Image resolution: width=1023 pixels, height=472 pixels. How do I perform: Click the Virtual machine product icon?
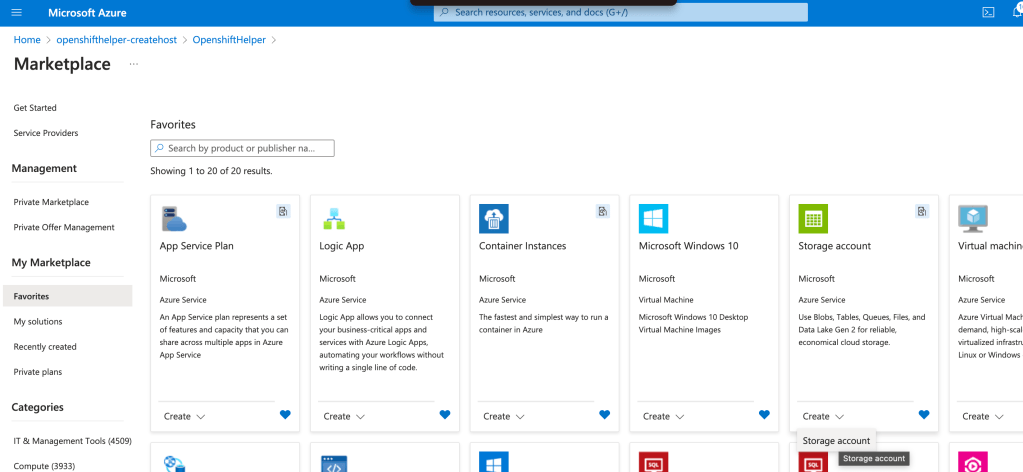[x=973, y=219]
